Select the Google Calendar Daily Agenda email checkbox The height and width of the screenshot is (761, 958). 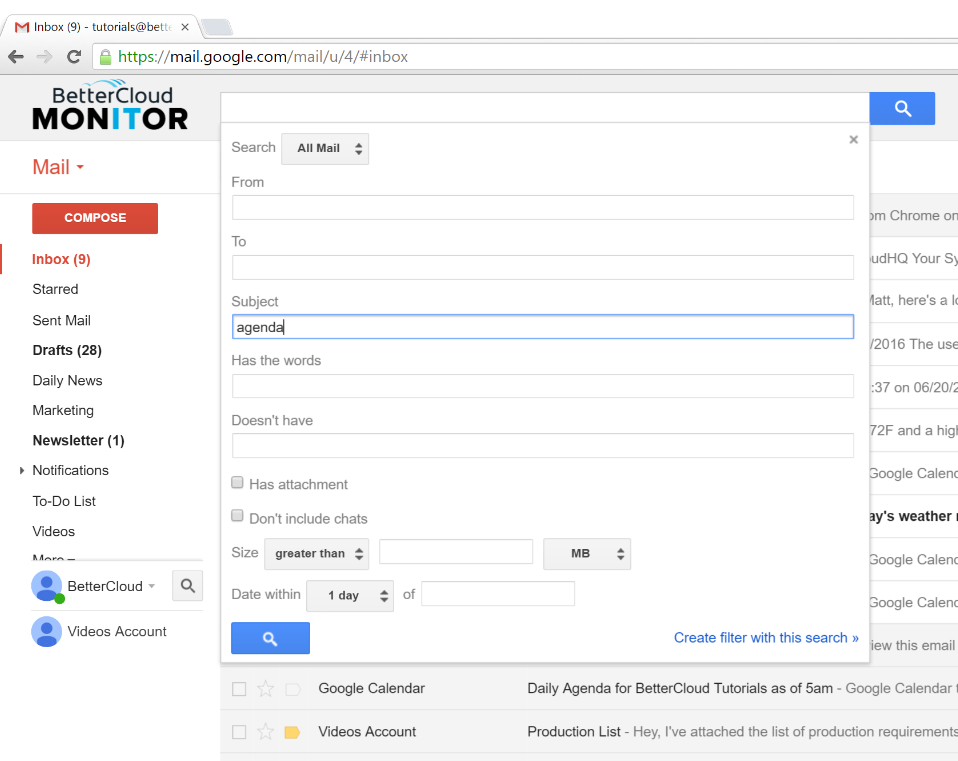point(239,689)
